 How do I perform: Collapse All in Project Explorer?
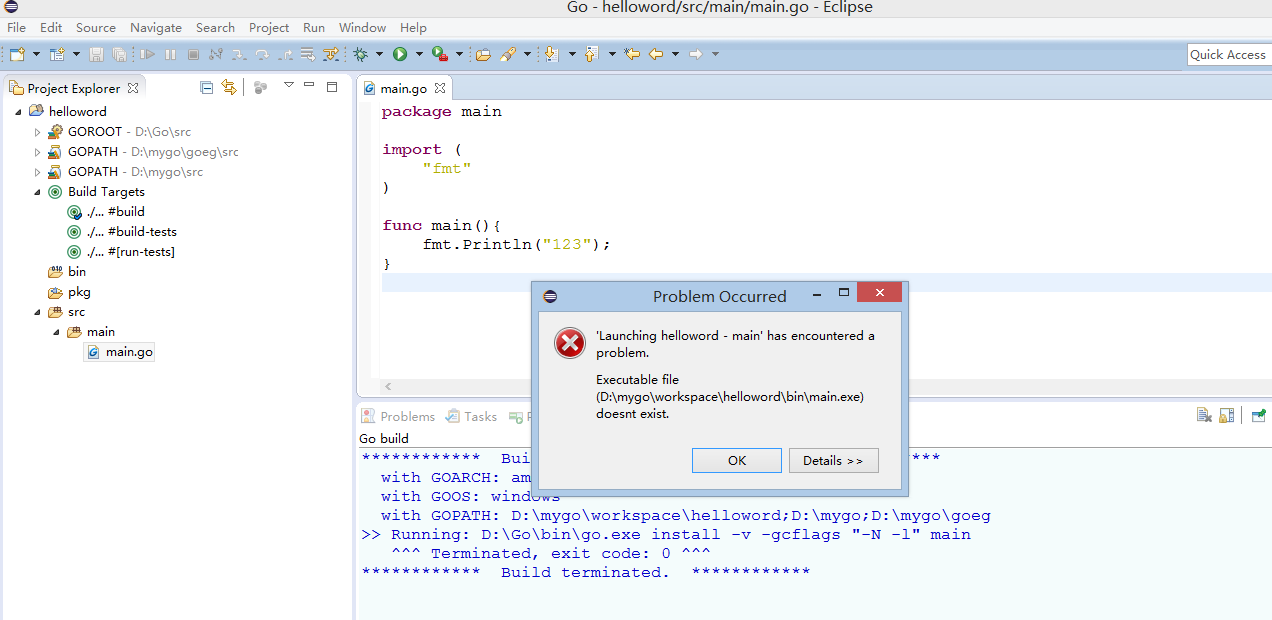tap(207, 87)
